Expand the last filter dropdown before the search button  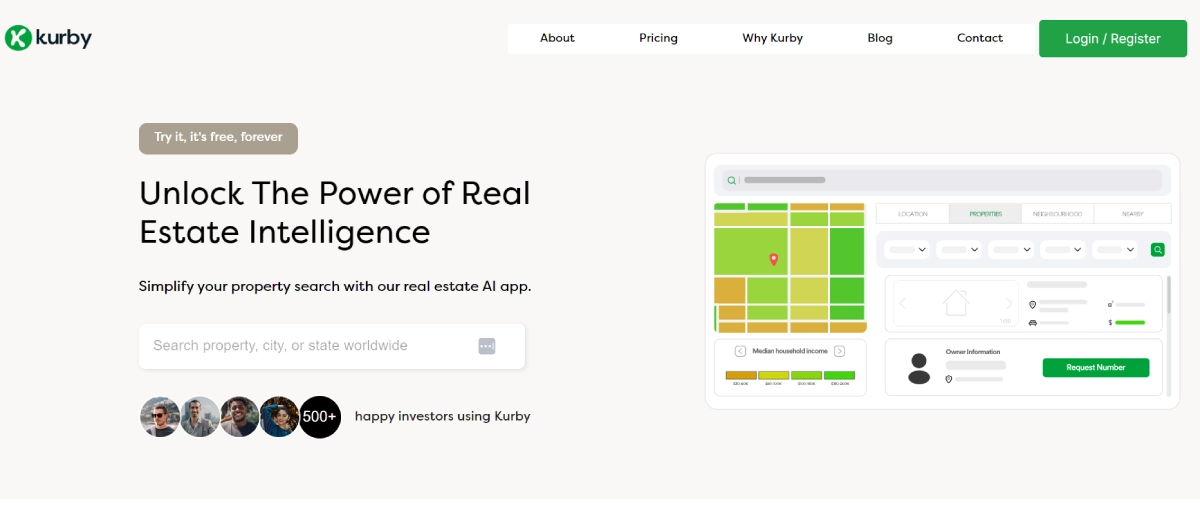pyautogui.click(x=1117, y=249)
